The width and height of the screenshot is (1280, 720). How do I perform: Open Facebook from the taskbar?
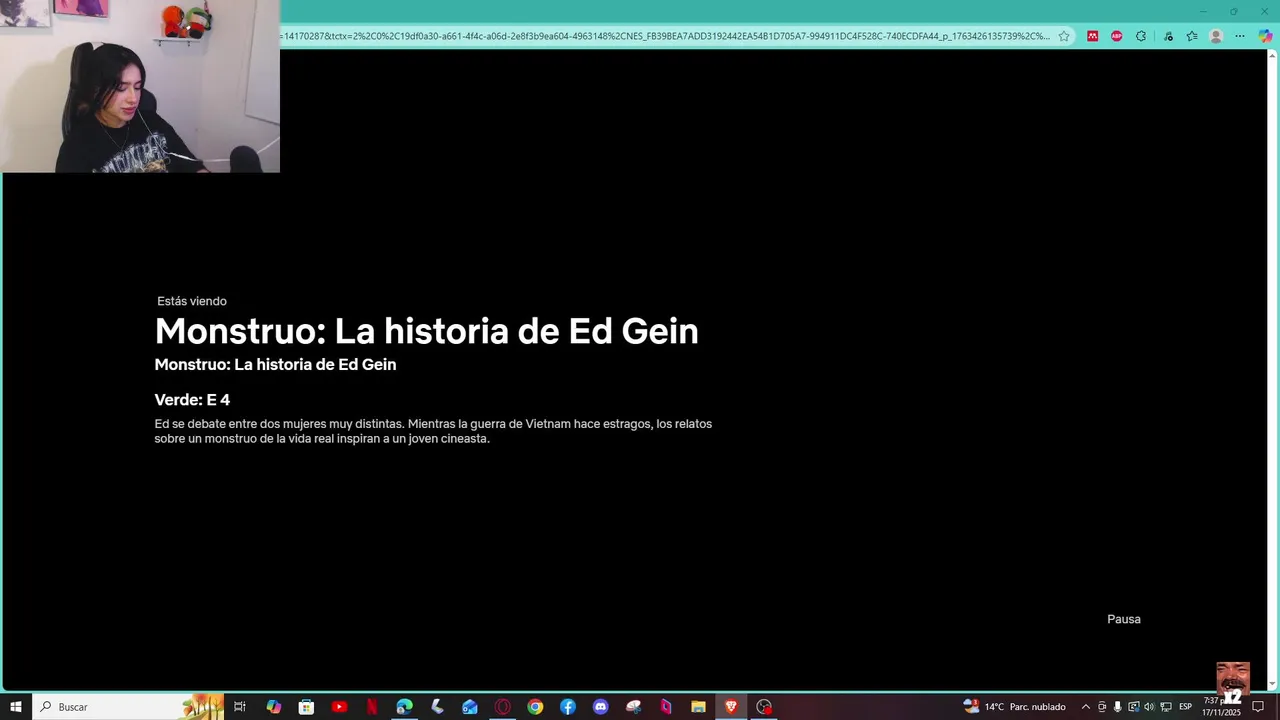point(568,707)
